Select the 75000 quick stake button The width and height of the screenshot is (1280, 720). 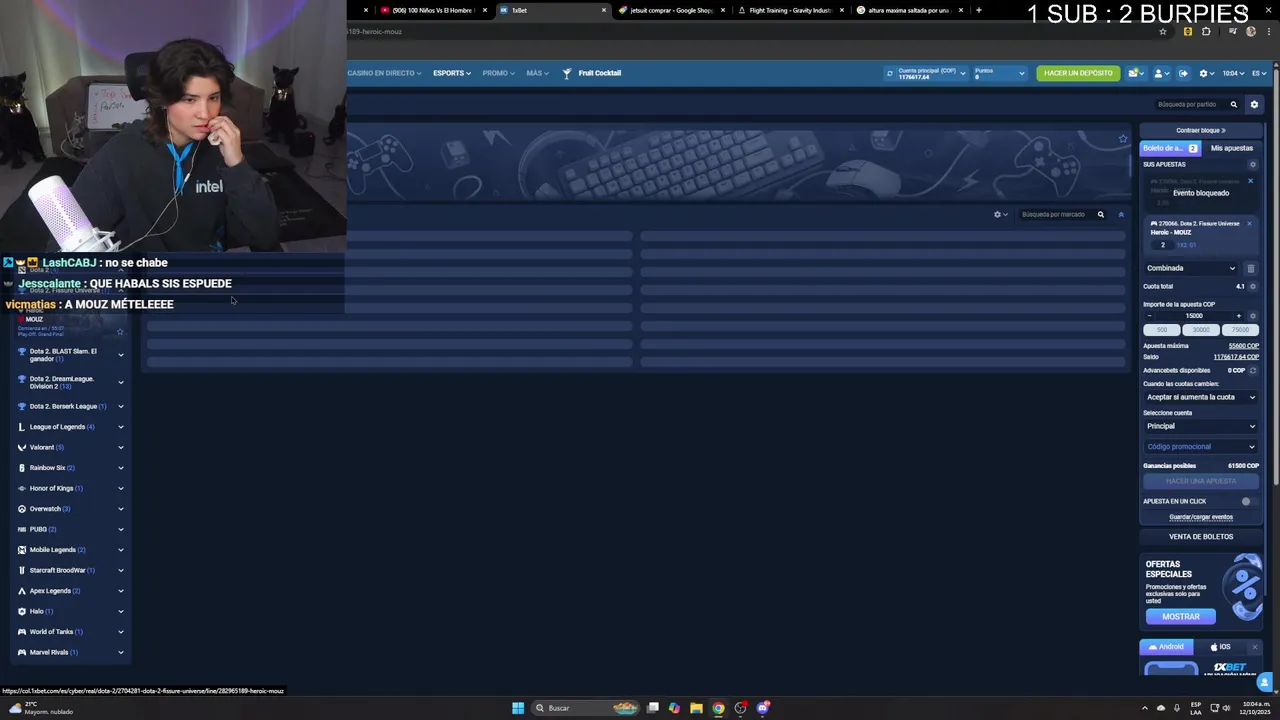(x=1240, y=330)
